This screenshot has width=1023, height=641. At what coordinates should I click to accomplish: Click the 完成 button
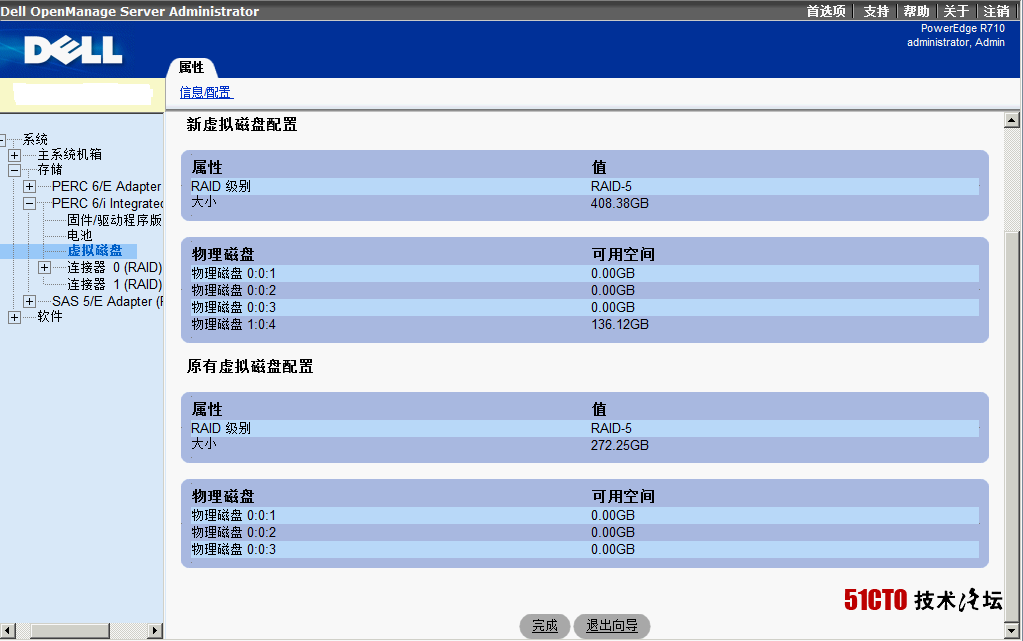point(545,626)
